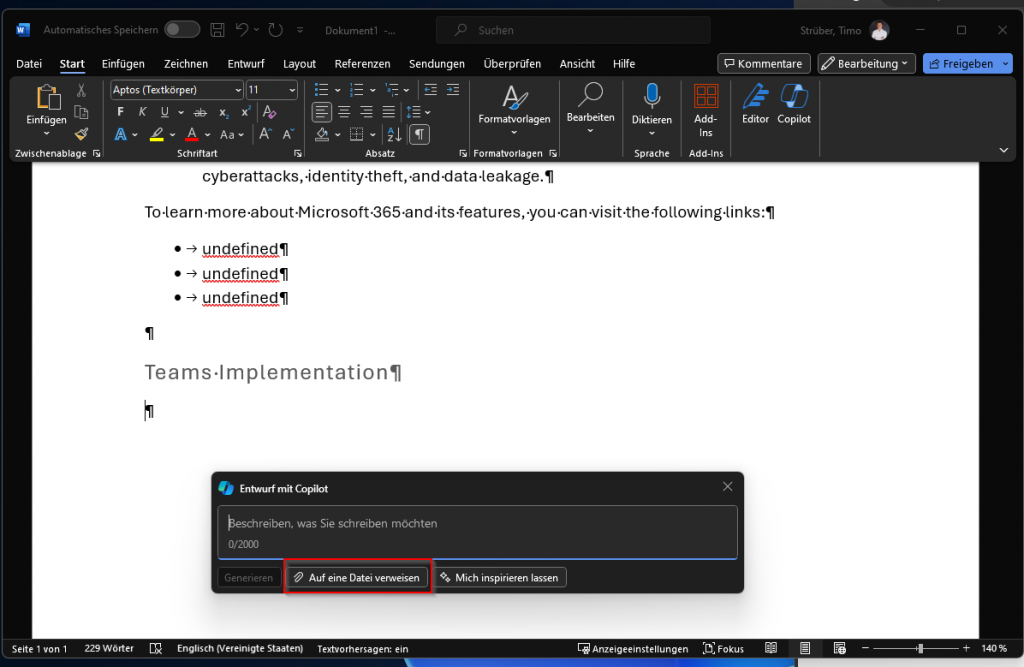This screenshot has height=667, width=1024.
Task: Cut selection with the scissors icon
Action: point(82,91)
